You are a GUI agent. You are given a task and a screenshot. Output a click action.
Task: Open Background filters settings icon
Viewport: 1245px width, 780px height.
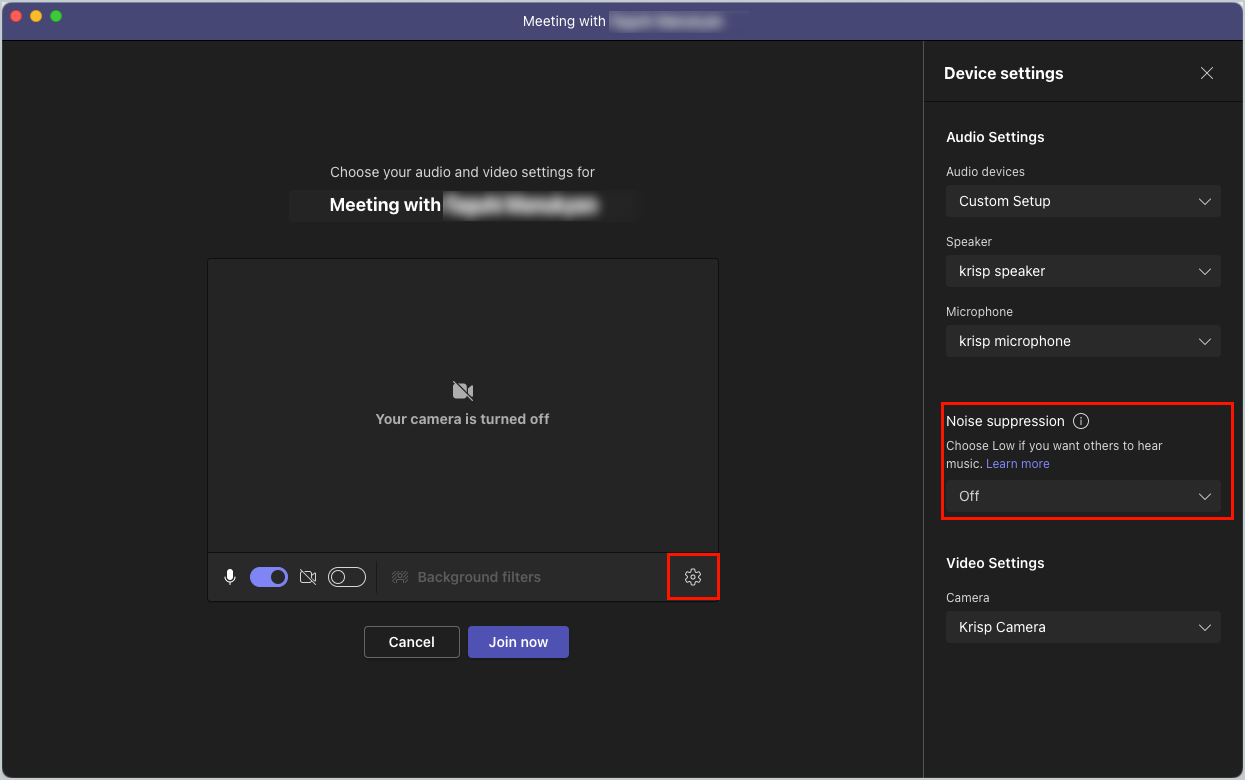400,577
